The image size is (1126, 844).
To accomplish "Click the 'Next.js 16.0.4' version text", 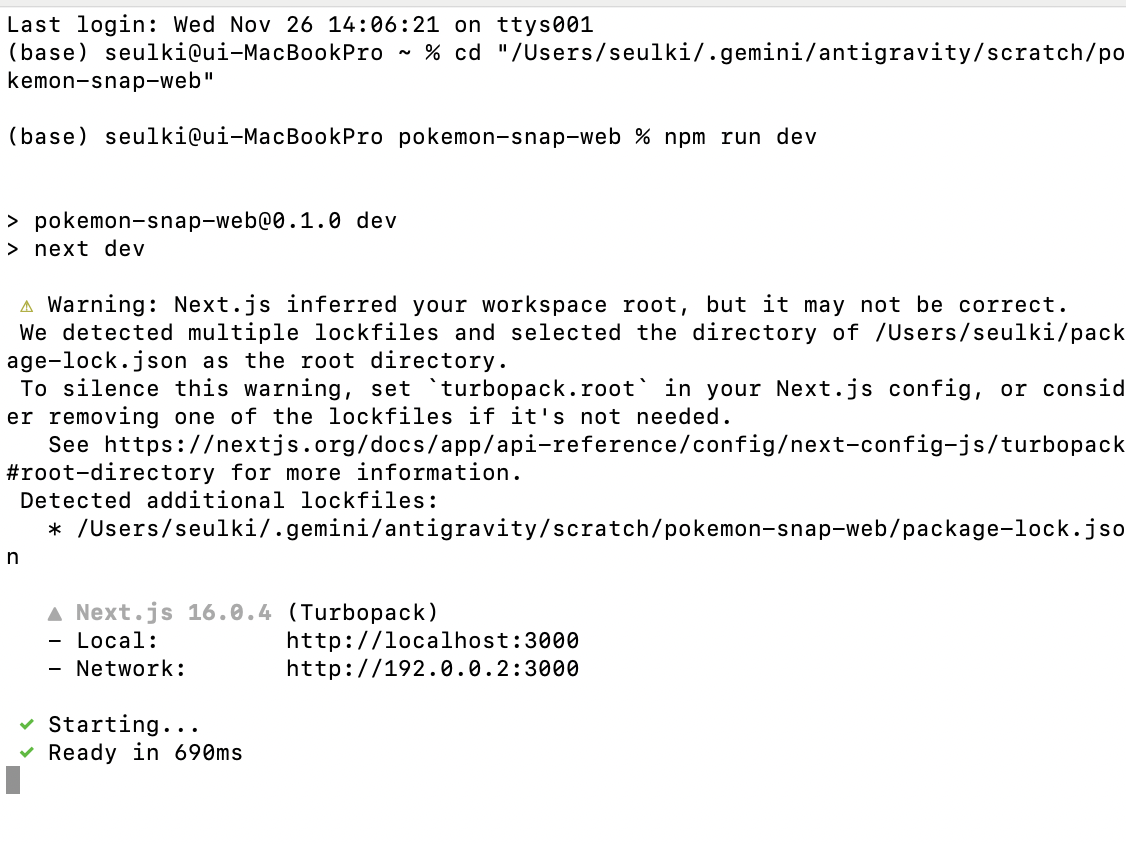I will tap(174, 613).
